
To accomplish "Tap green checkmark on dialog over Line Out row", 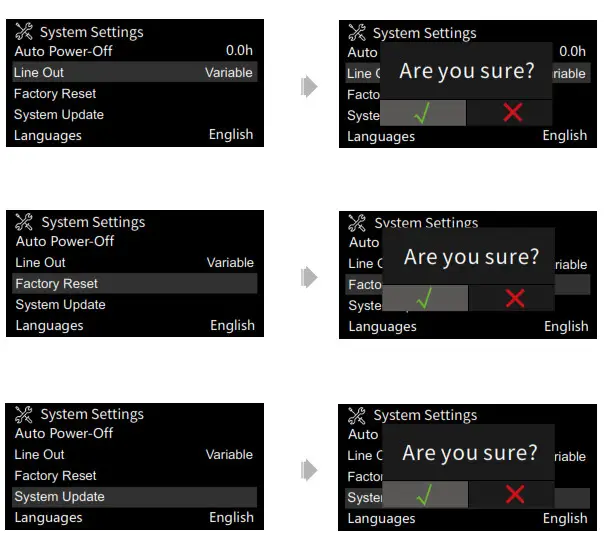I will point(424,112).
